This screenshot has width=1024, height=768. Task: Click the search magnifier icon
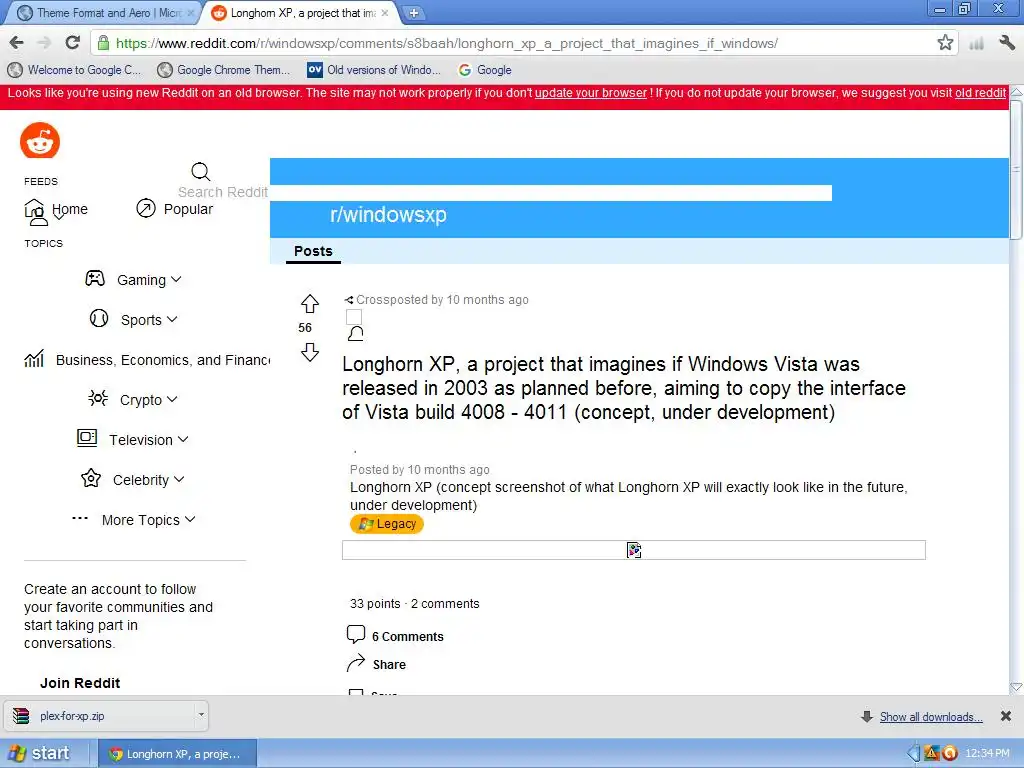click(x=200, y=172)
